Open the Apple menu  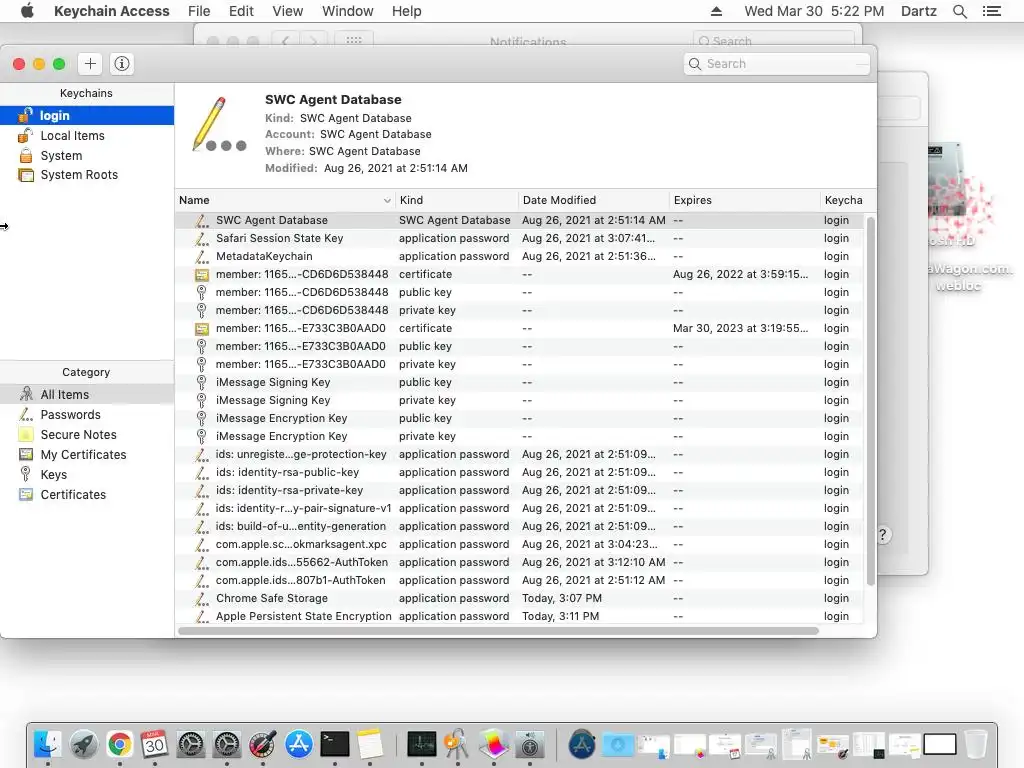pyautogui.click(x=27, y=11)
